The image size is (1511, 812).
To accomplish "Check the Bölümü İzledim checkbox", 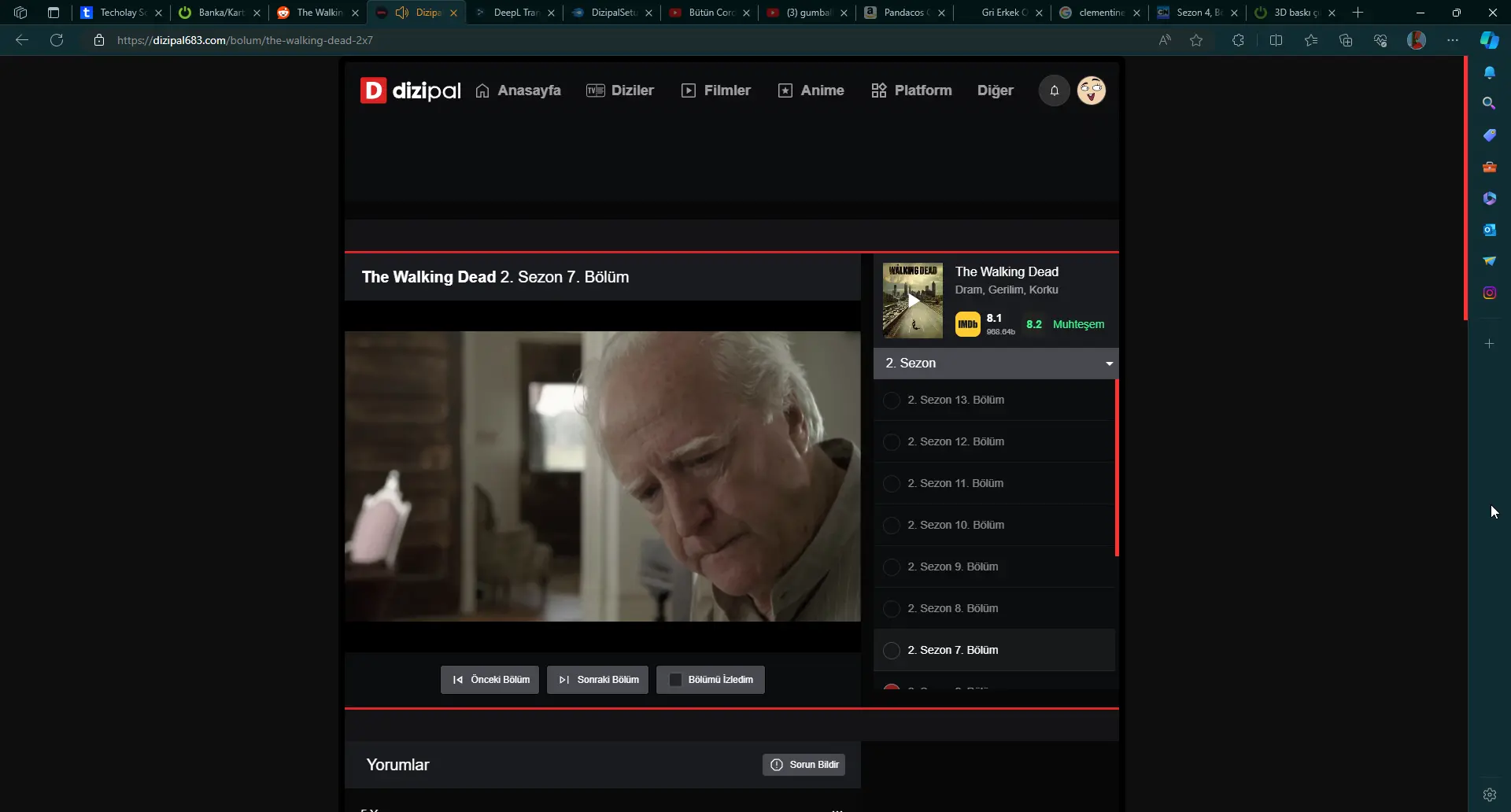I will [x=675, y=680].
